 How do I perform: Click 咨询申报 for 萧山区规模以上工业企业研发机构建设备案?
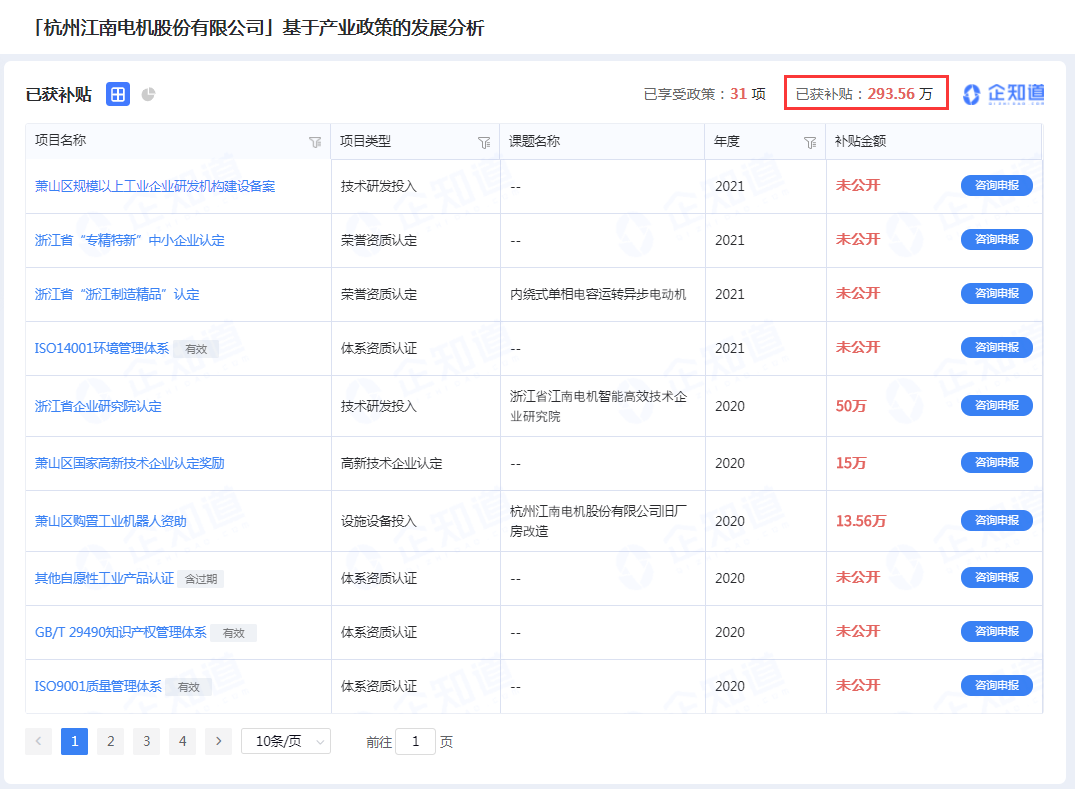[x=997, y=185]
